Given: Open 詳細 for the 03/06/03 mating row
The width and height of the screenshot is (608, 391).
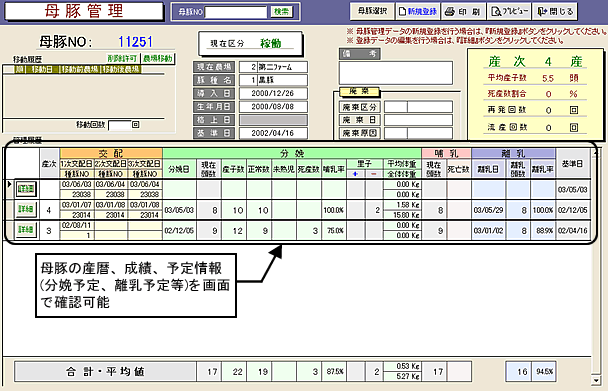Looking at the screenshot, I should tap(26, 189).
